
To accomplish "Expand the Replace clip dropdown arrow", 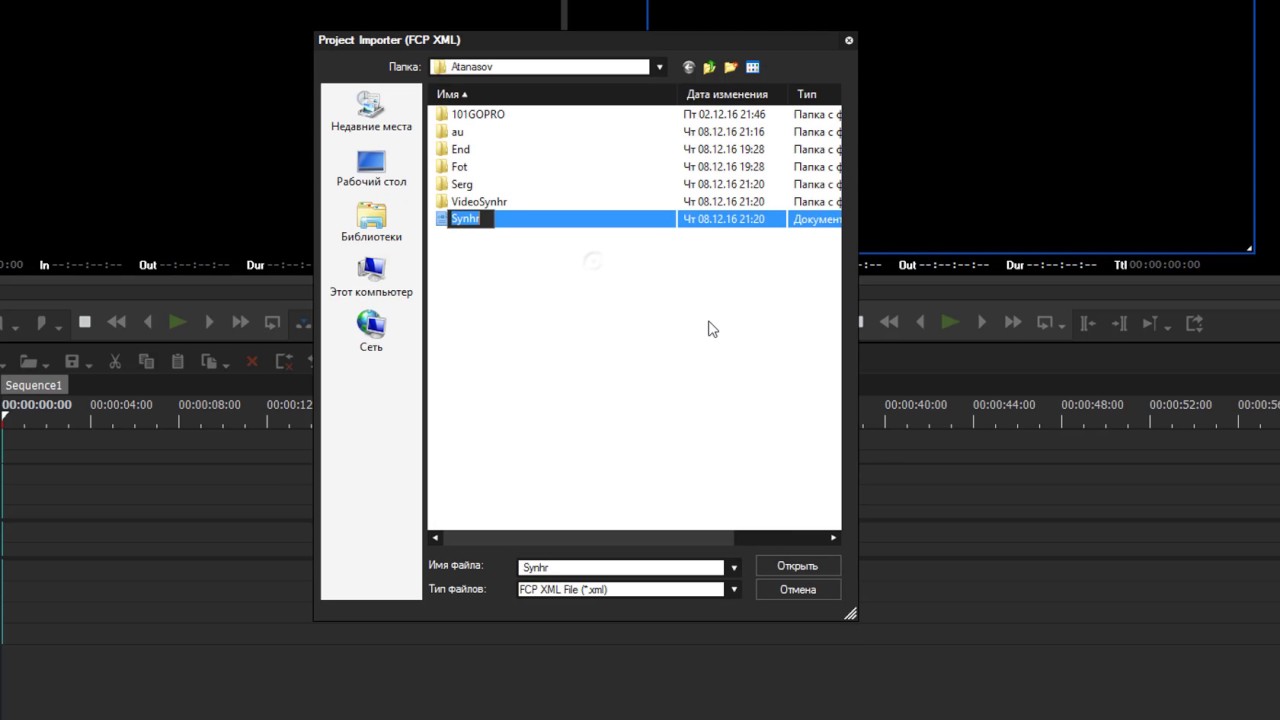I will point(226,364).
